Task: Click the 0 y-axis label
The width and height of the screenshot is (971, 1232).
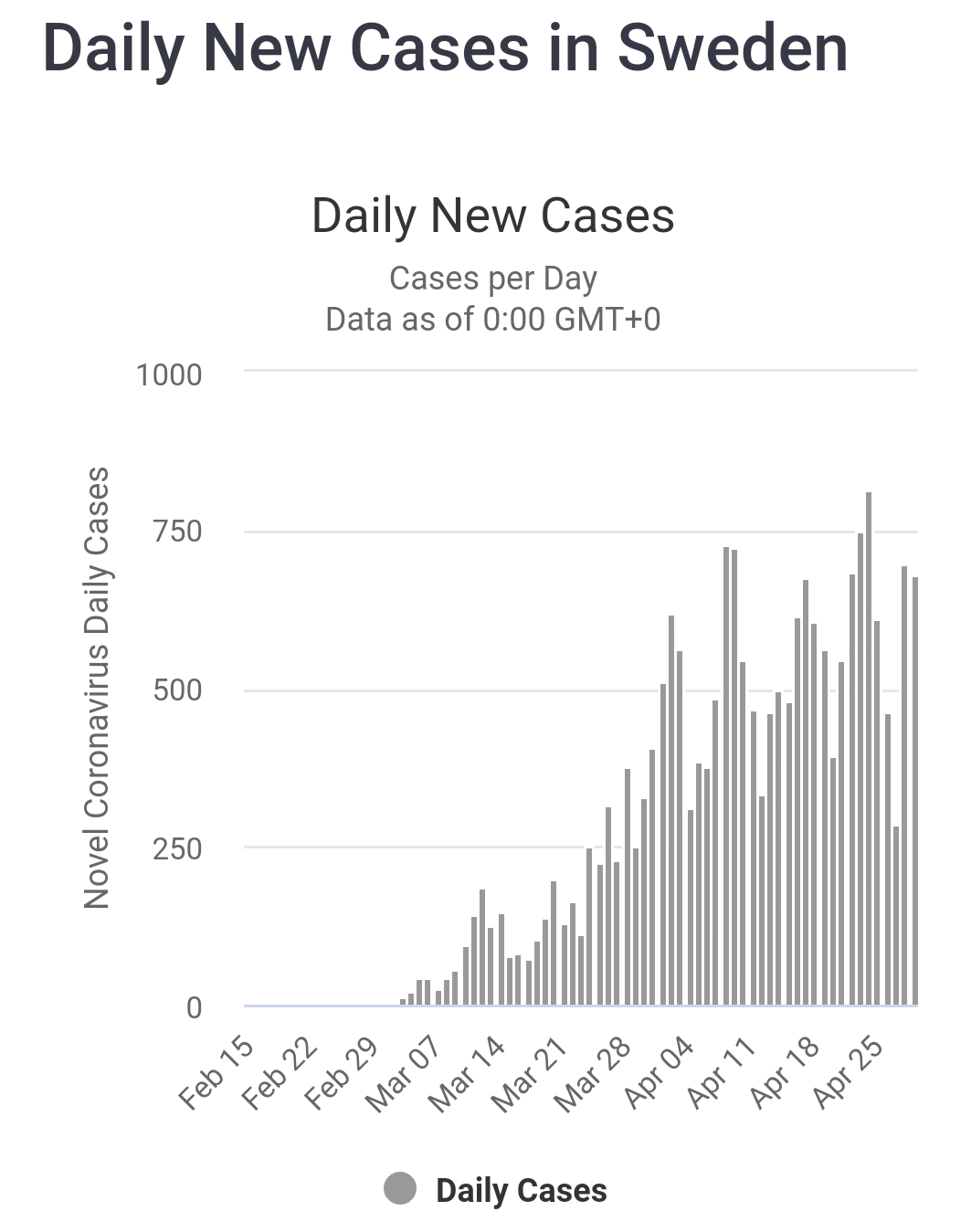Action: click(x=194, y=1007)
